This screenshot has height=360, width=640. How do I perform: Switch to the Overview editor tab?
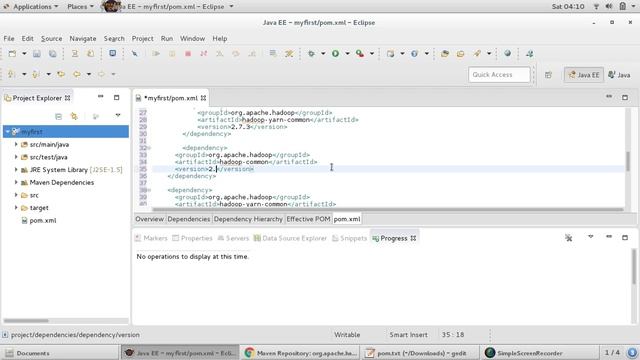tap(149, 219)
